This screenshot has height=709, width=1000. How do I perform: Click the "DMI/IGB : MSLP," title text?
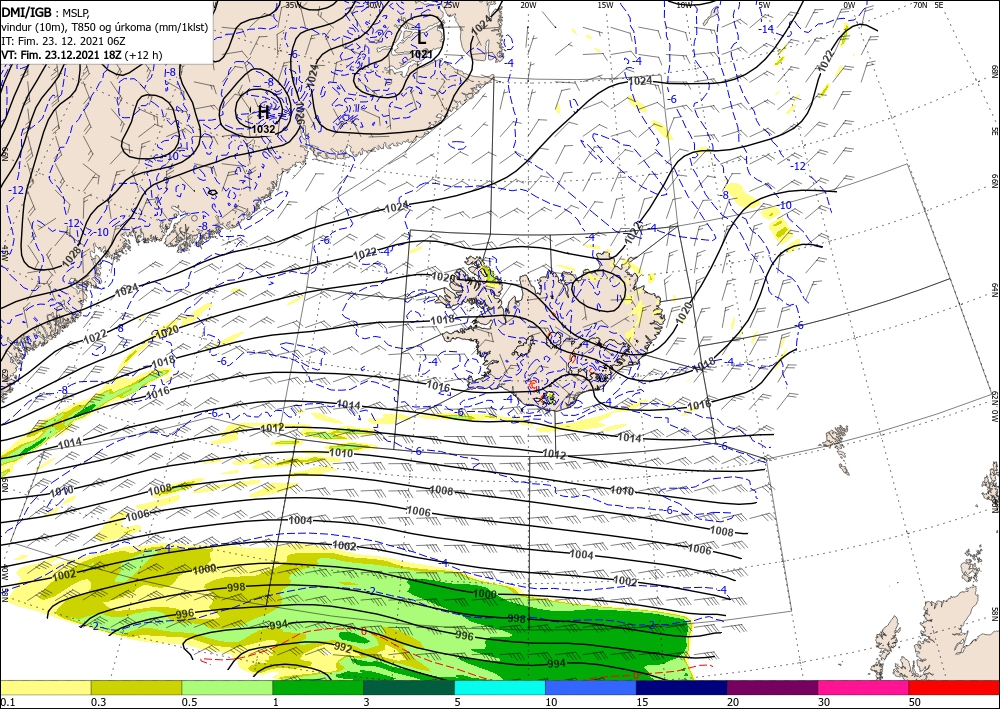pos(45,12)
